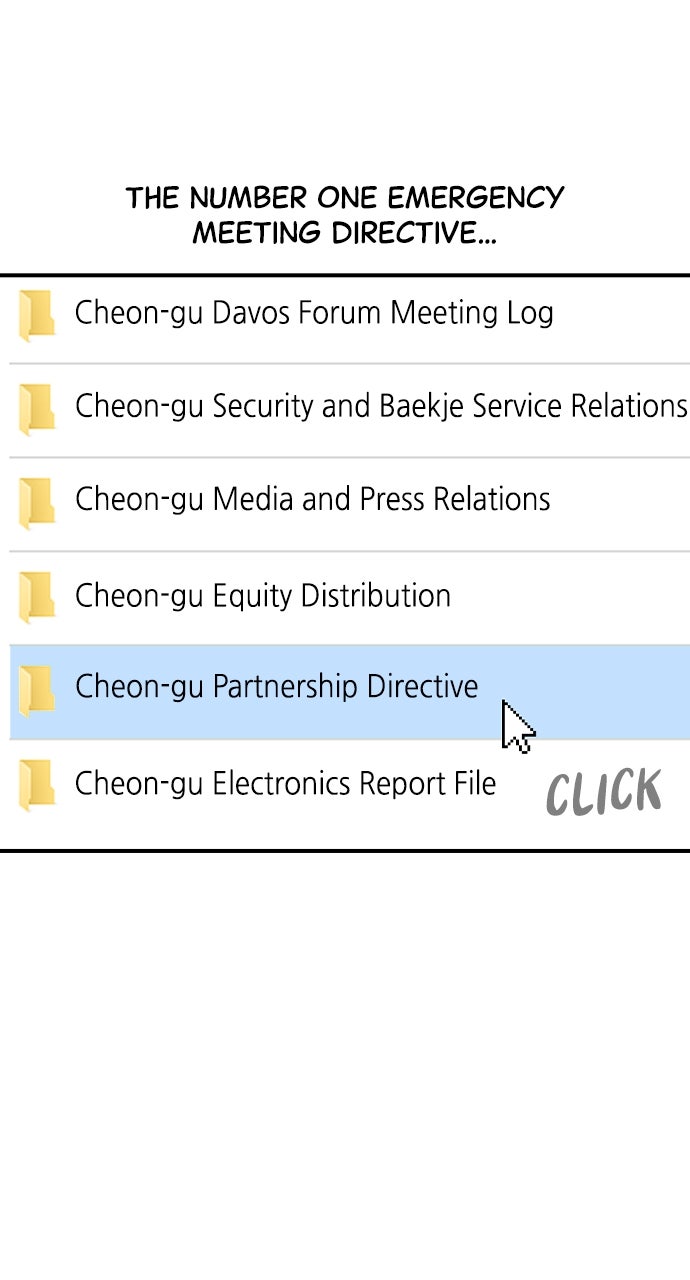
Task: Click the heading line 'The Number One Emergency'
Action: point(345,198)
